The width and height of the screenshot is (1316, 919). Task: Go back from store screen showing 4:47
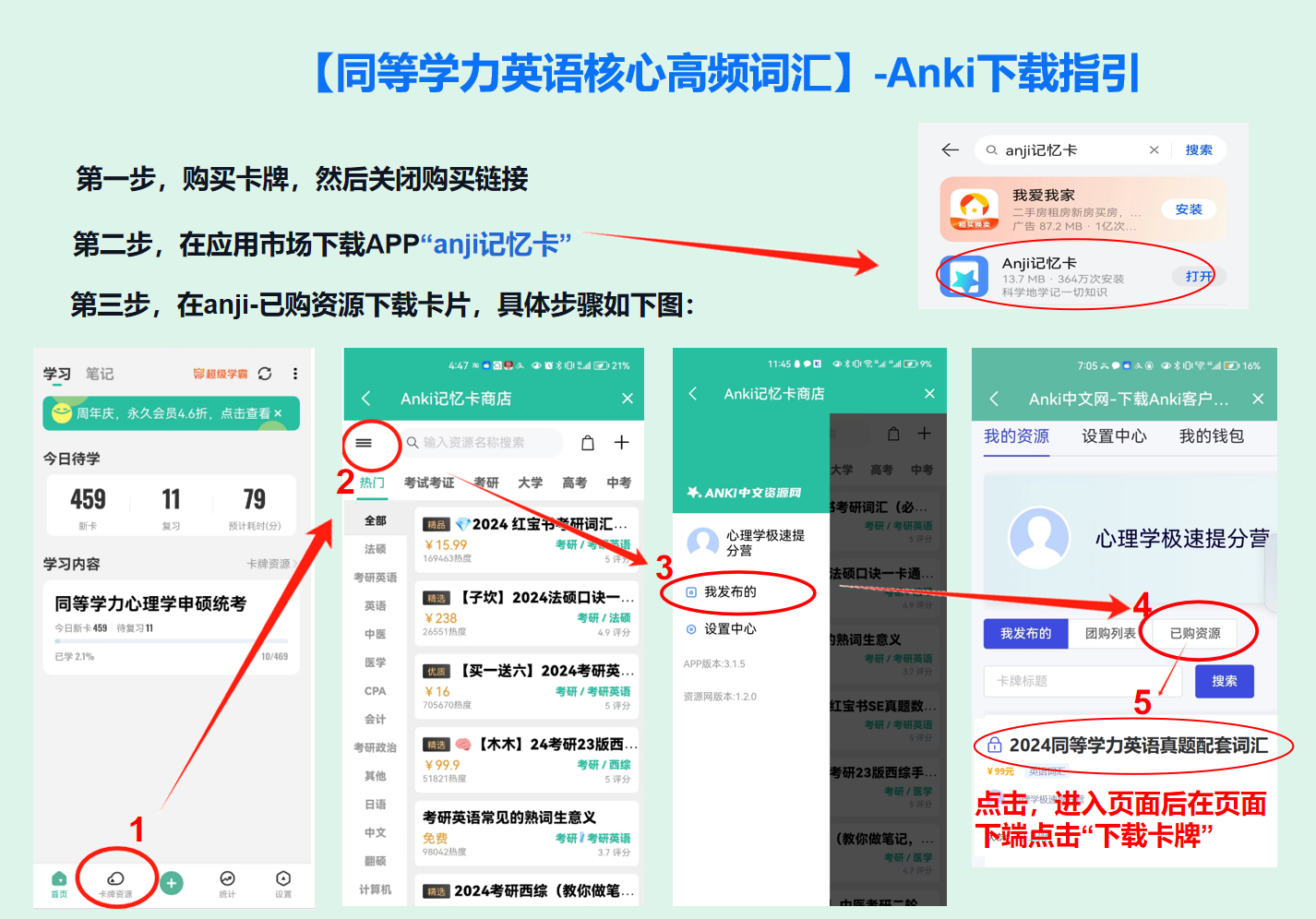pos(365,398)
